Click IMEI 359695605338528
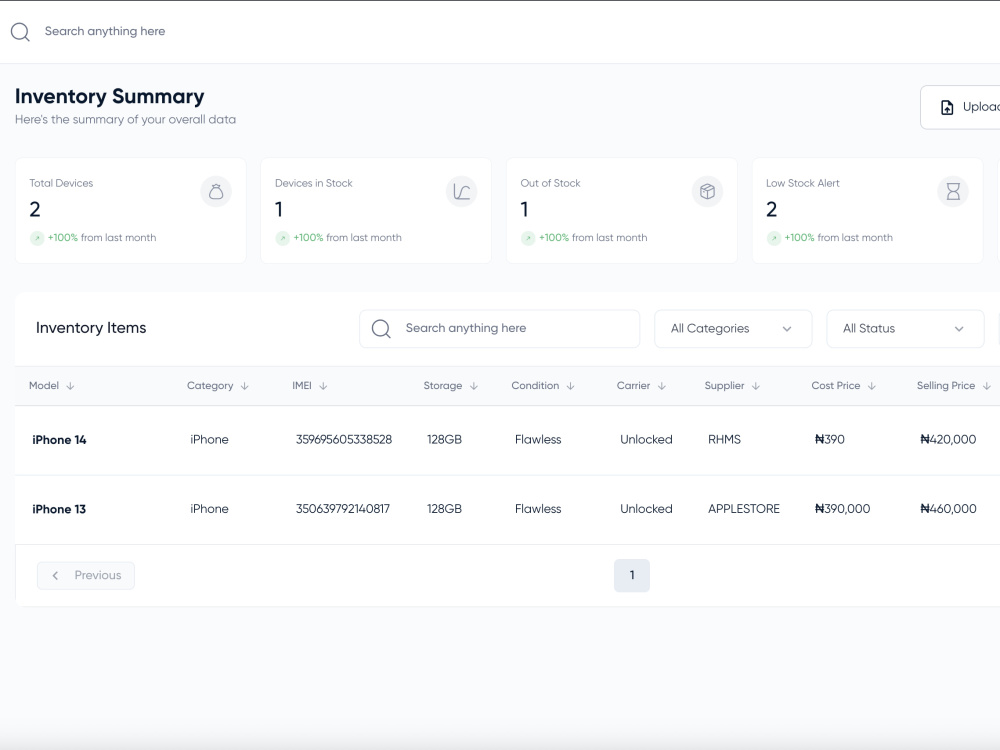This screenshot has width=1000, height=750. click(344, 440)
